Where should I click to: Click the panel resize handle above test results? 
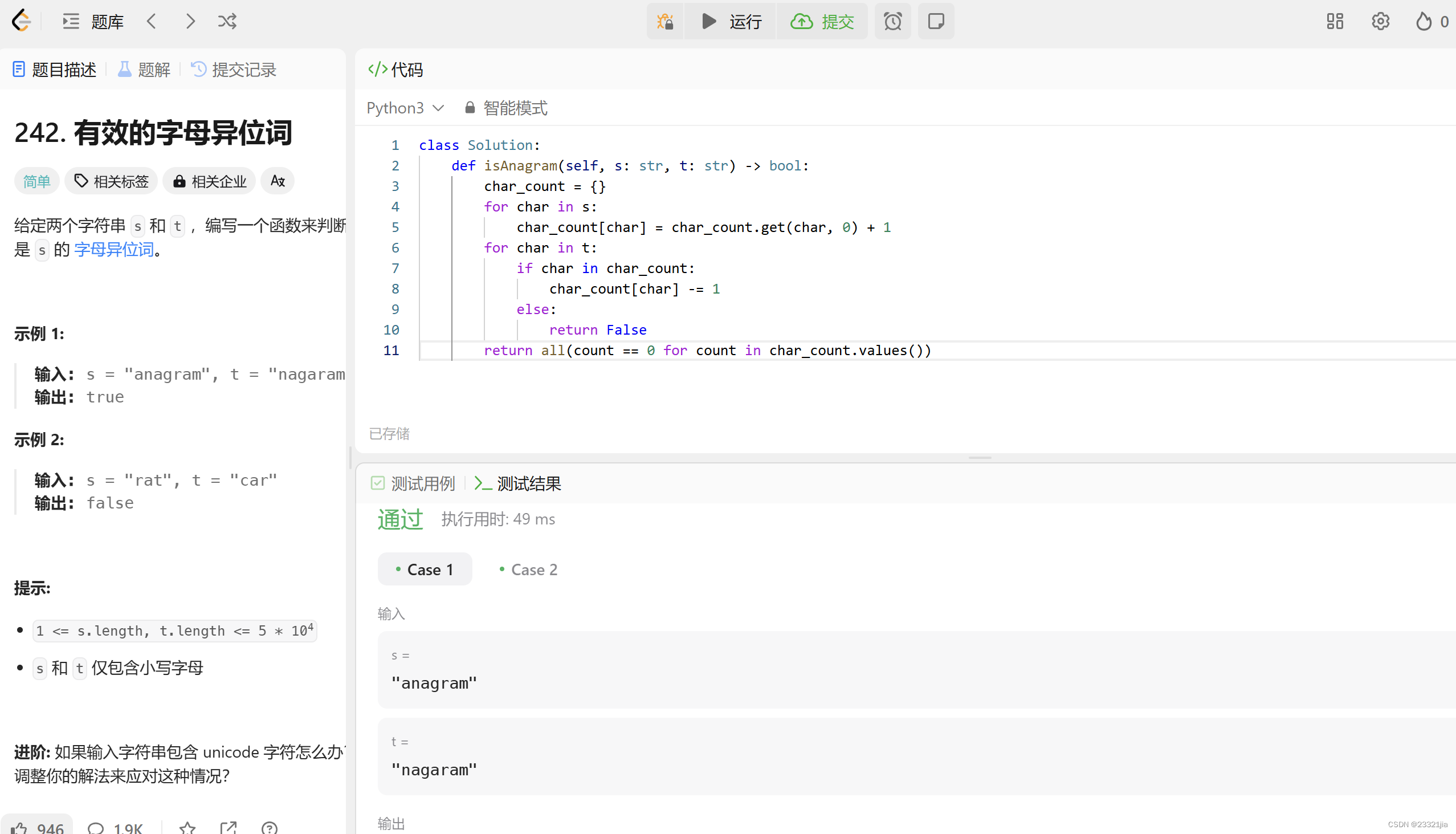980,458
